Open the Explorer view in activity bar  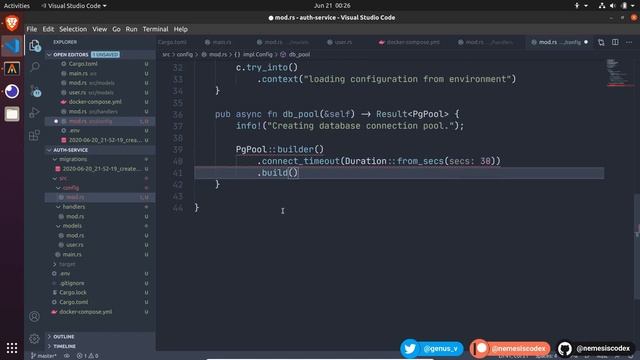(x=35, y=46)
